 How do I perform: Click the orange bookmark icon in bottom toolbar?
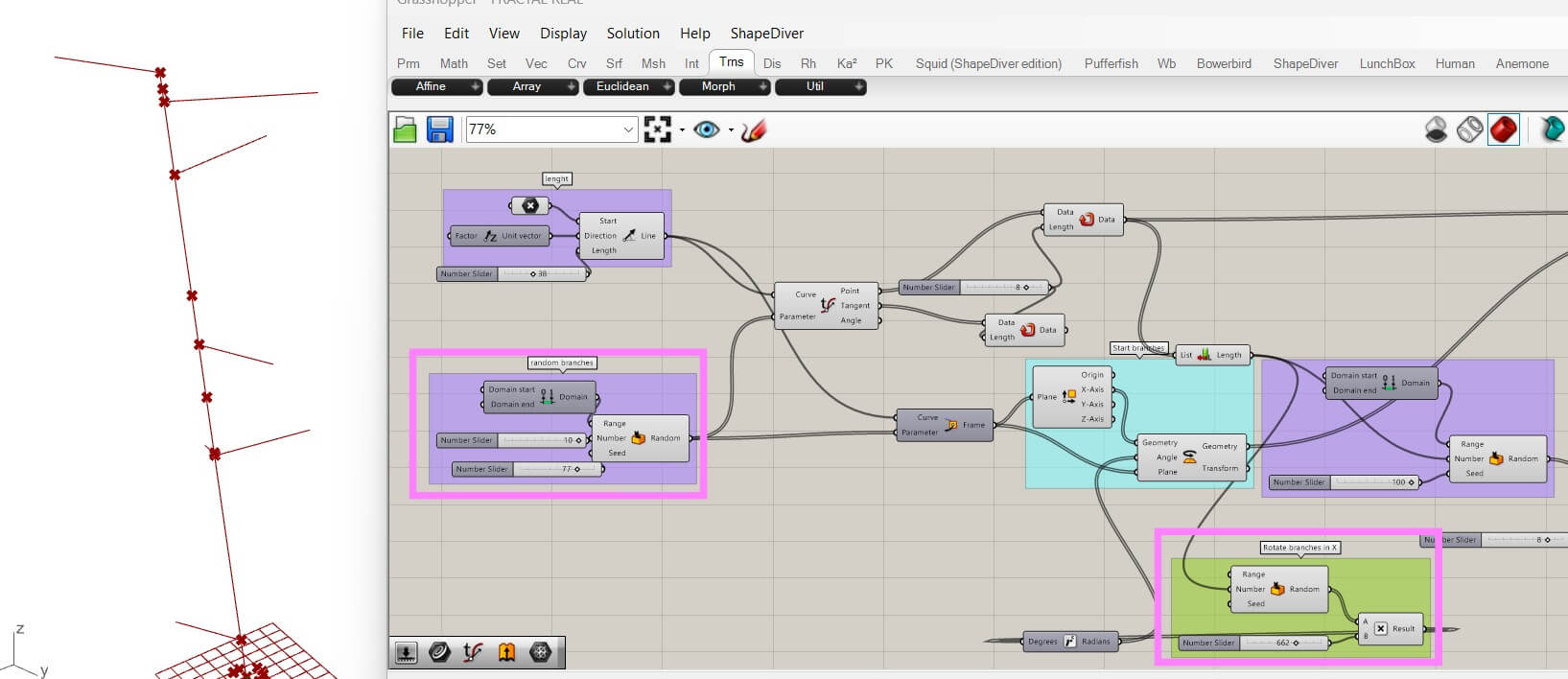[506, 652]
